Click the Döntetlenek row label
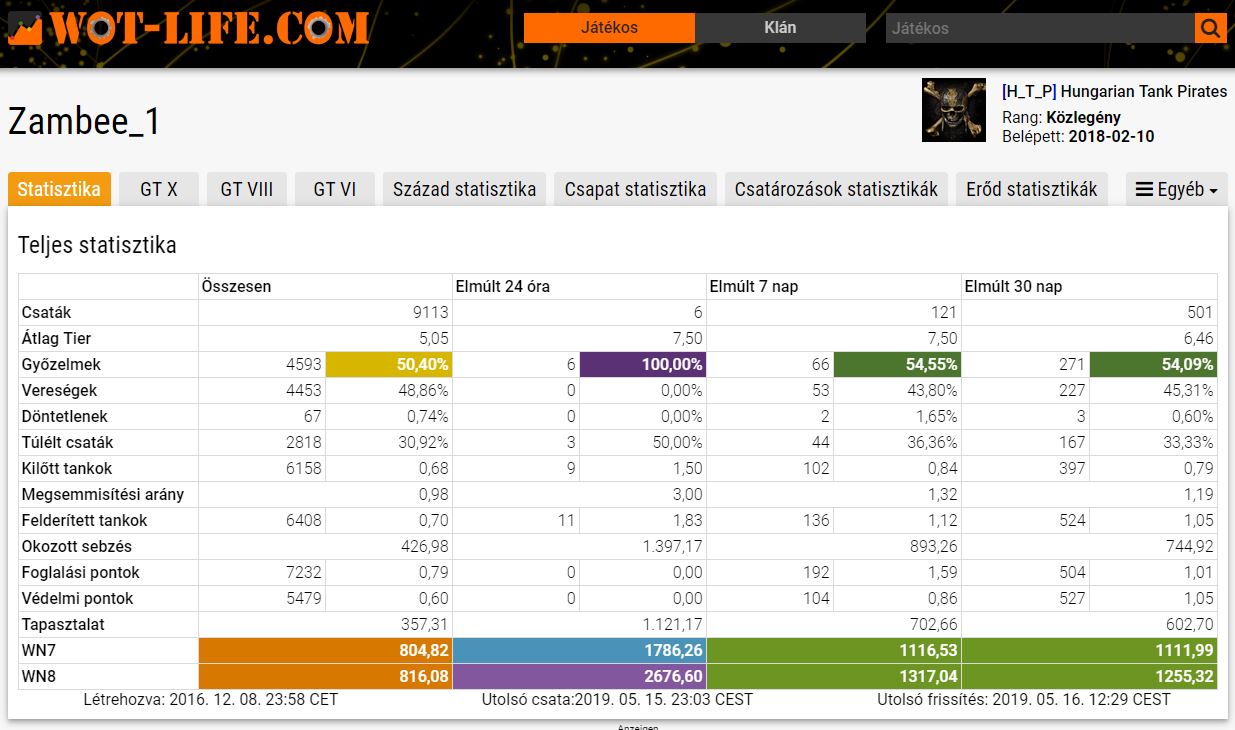 point(65,417)
